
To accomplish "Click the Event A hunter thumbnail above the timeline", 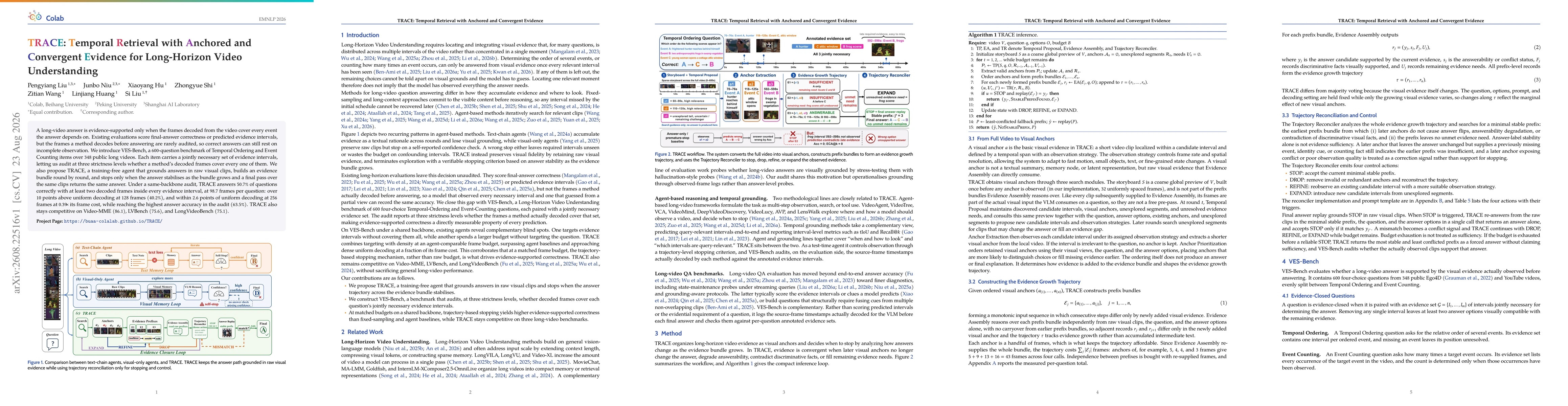I will pos(738,46).
